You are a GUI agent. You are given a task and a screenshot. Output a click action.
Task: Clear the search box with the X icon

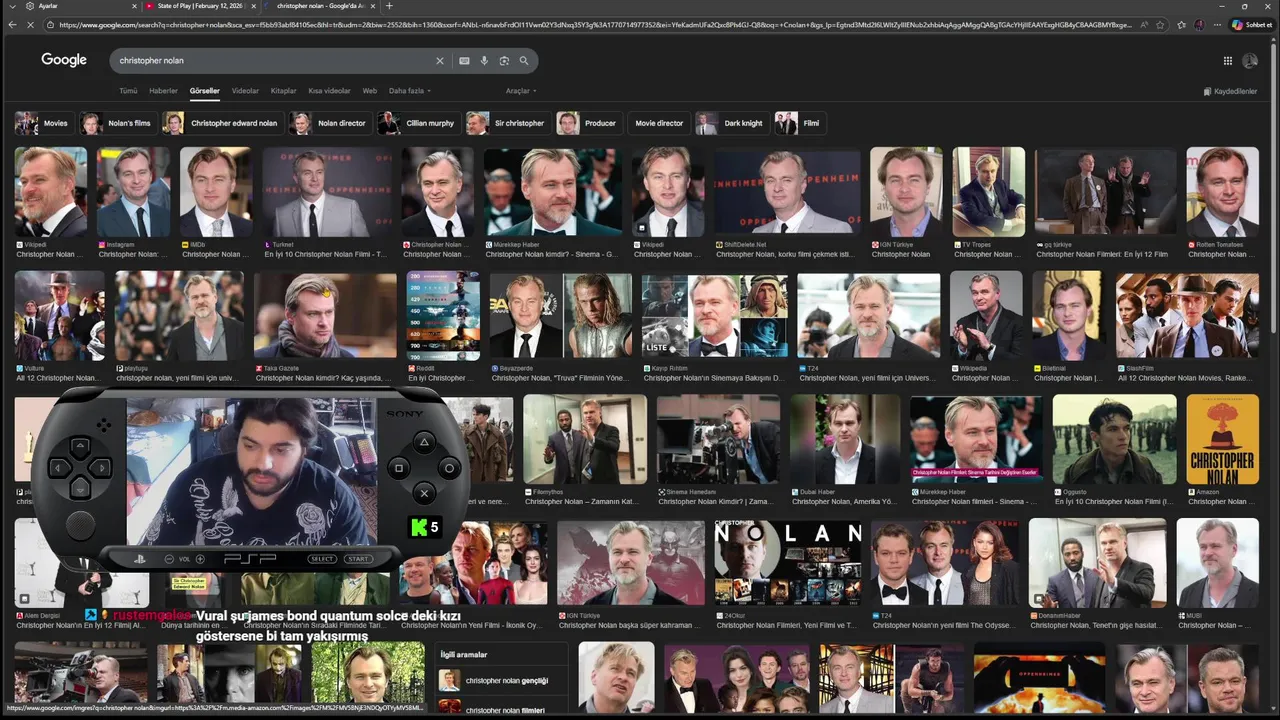[x=439, y=61]
